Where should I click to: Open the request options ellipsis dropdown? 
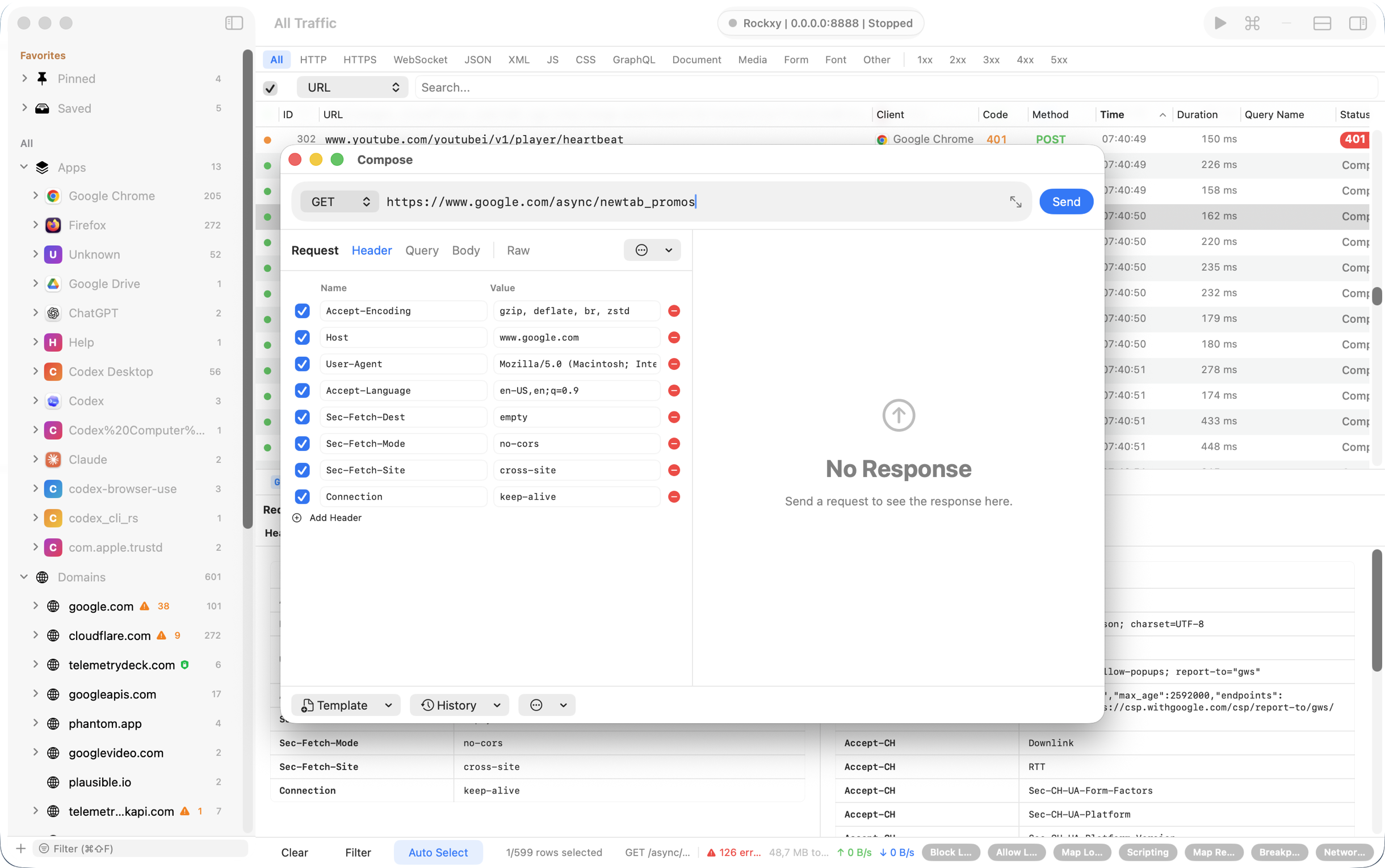pos(652,250)
